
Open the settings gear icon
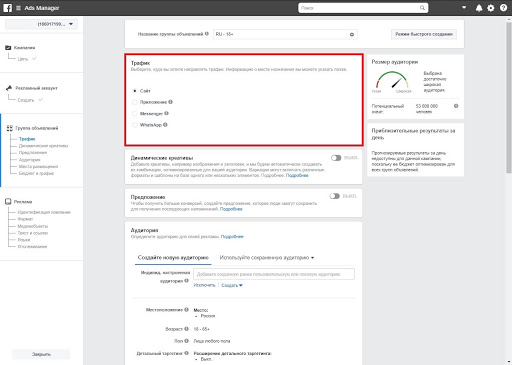coord(491,8)
